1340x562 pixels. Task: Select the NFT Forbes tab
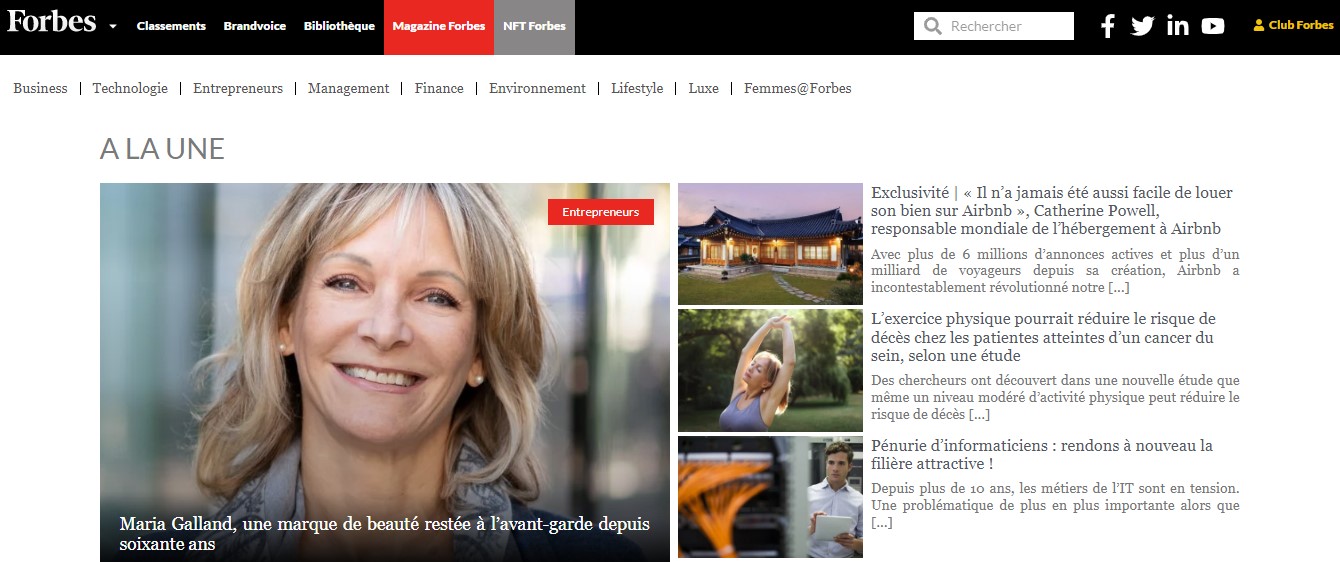click(x=534, y=27)
